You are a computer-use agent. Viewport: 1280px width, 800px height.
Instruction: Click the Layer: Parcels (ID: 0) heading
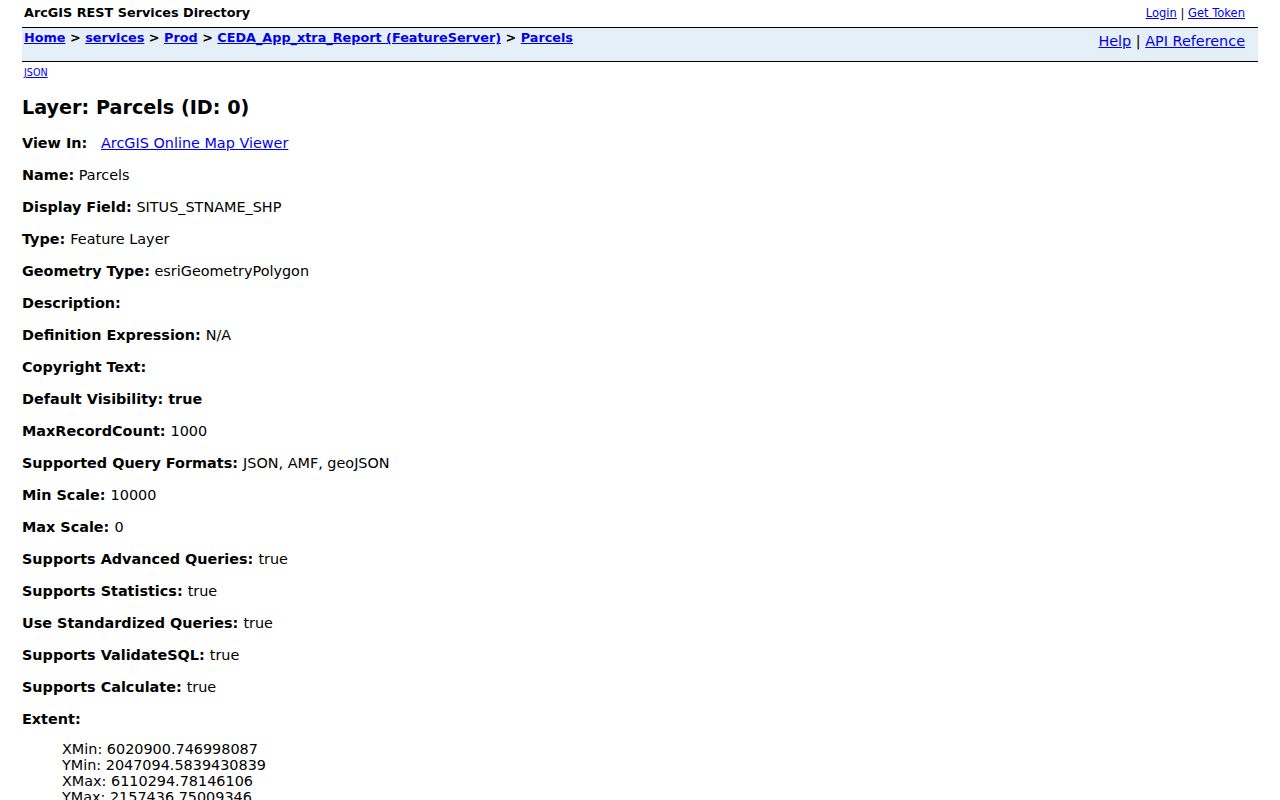(135, 107)
